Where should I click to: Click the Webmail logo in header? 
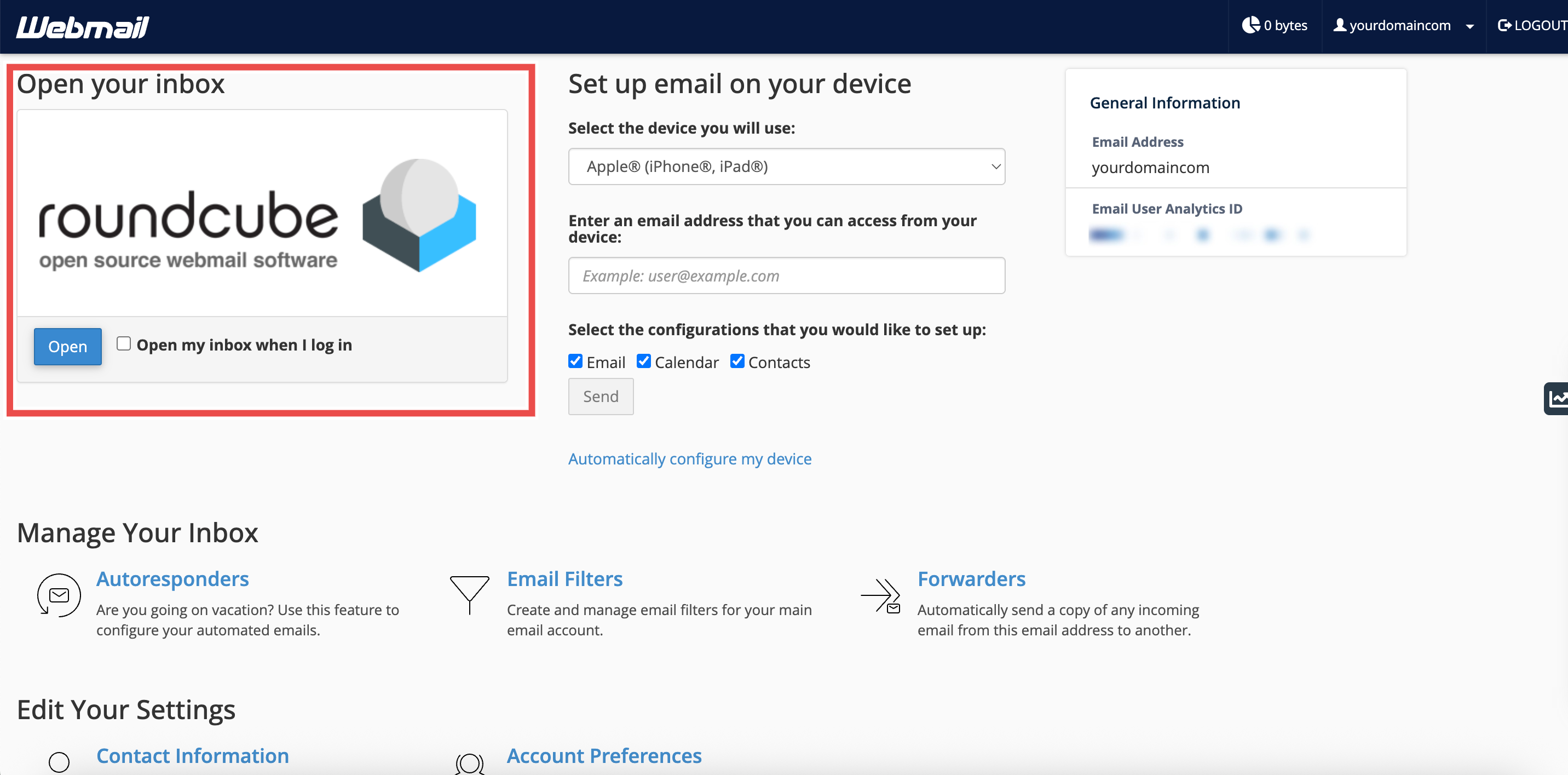point(83,27)
